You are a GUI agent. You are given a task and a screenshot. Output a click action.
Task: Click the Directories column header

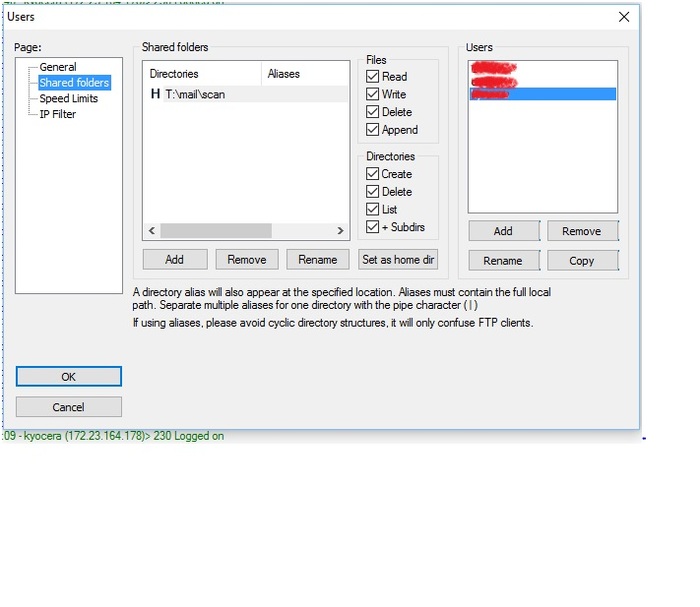point(202,74)
